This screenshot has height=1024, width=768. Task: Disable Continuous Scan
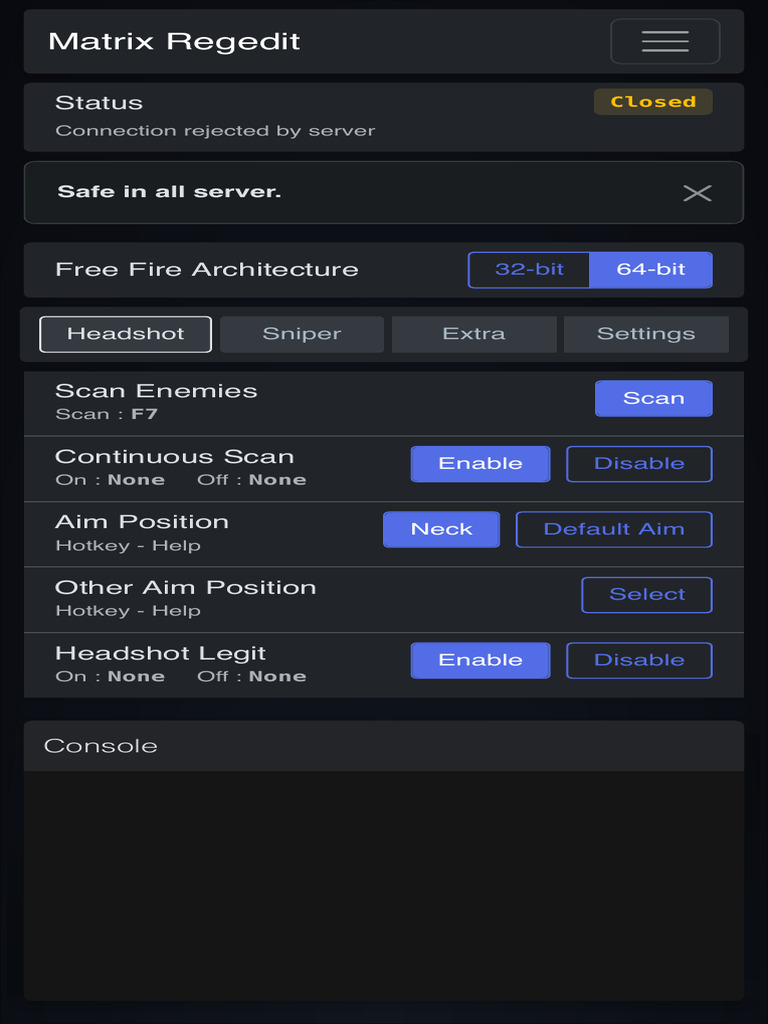coord(639,464)
